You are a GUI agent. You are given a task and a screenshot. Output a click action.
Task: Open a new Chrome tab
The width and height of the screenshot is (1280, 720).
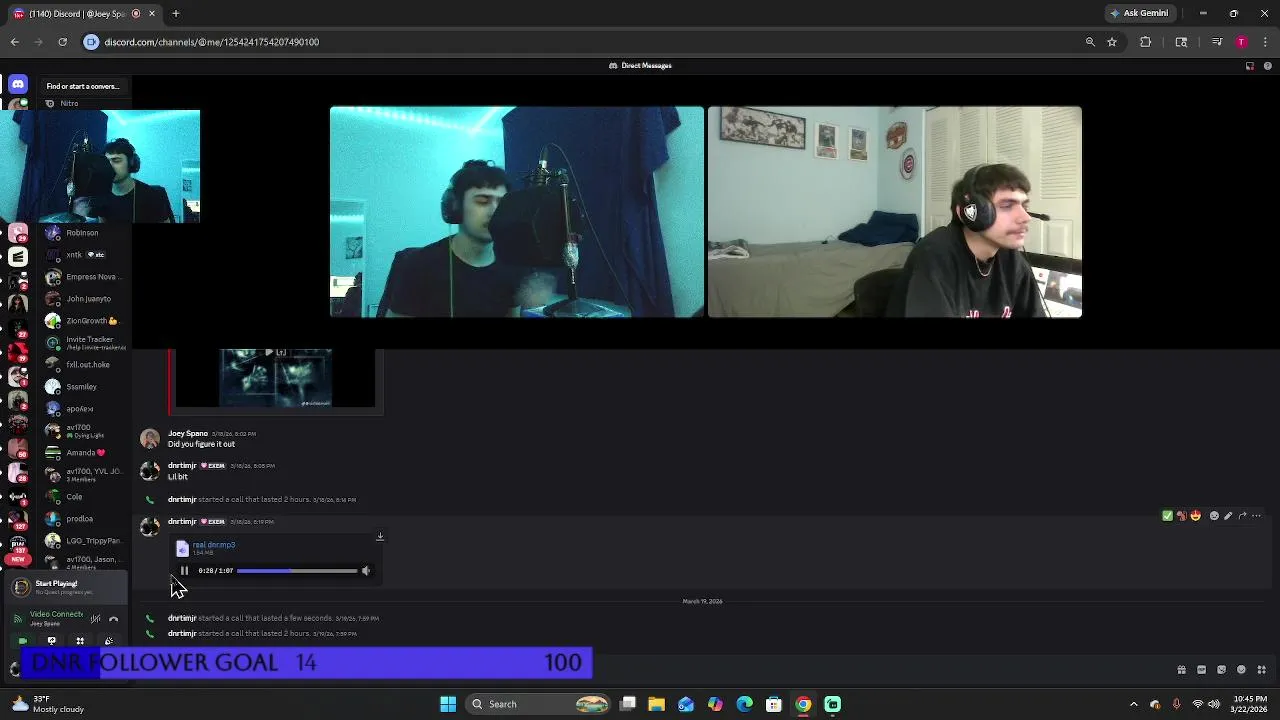click(x=175, y=14)
